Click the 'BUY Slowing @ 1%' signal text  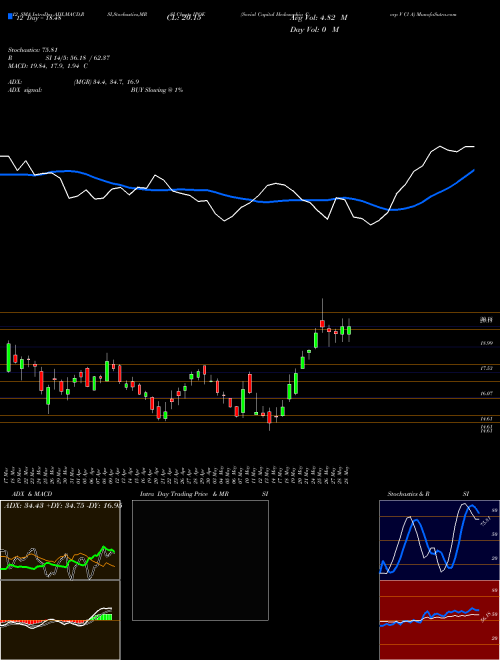point(157,90)
